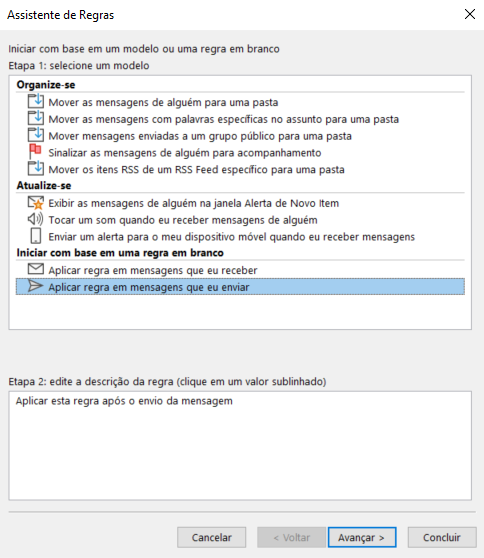Select 'Aplicar regra em mensagens que eu receber'
This screenshot has height=558, width=484.
coord(153,270)
